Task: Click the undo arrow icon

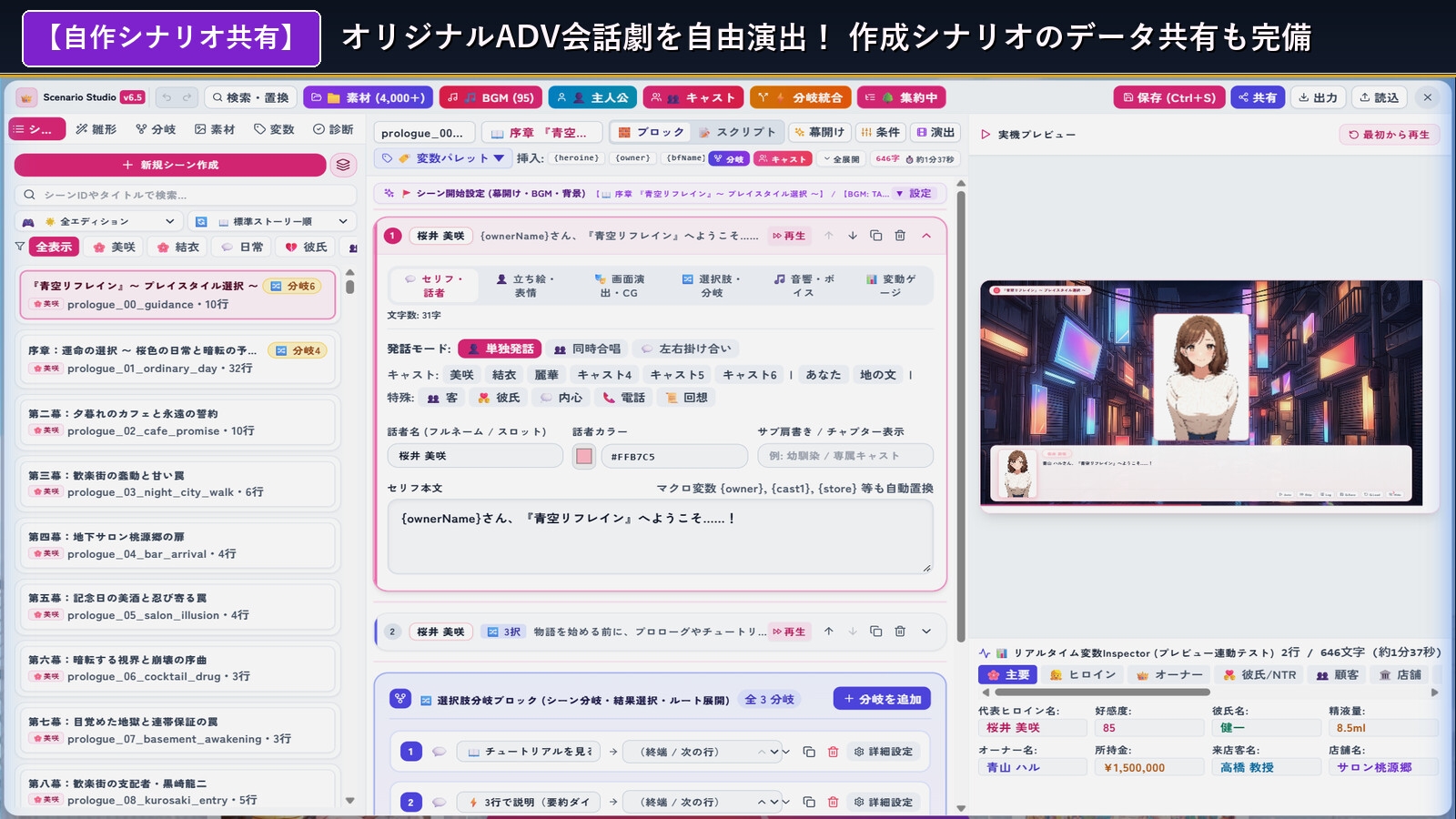Action: coord(167,97)
